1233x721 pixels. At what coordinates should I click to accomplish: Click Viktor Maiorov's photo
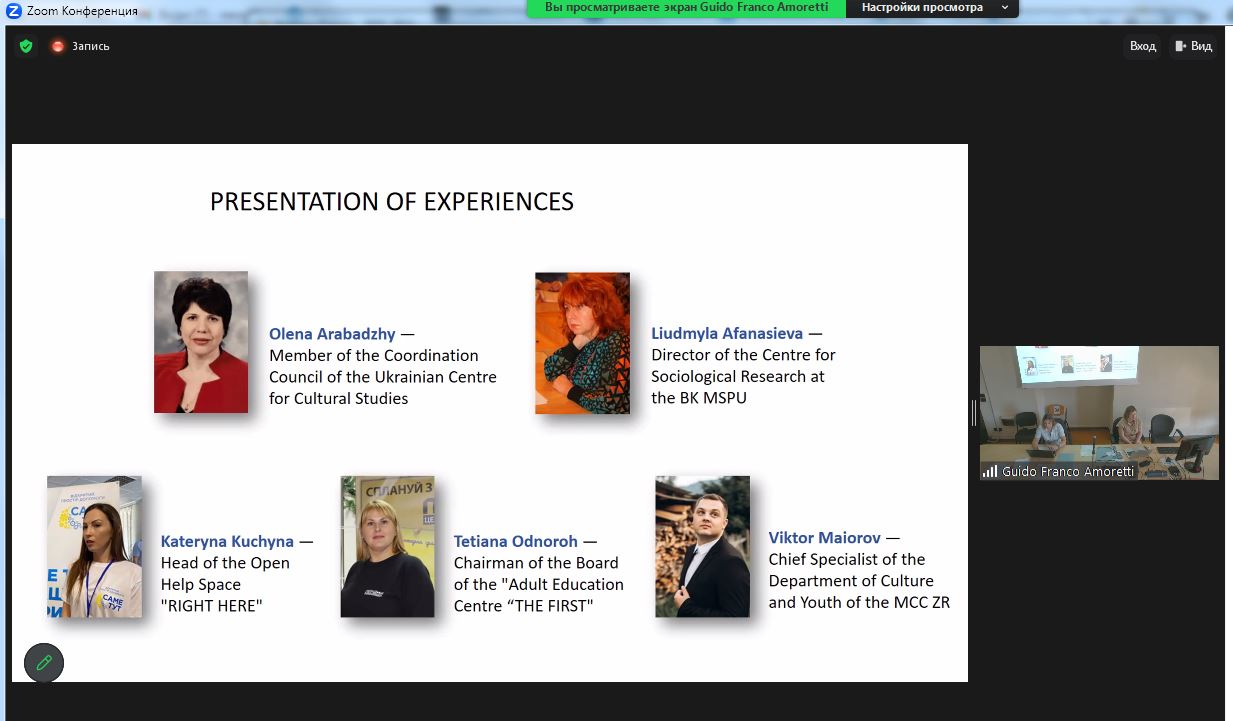coord(702,546)
